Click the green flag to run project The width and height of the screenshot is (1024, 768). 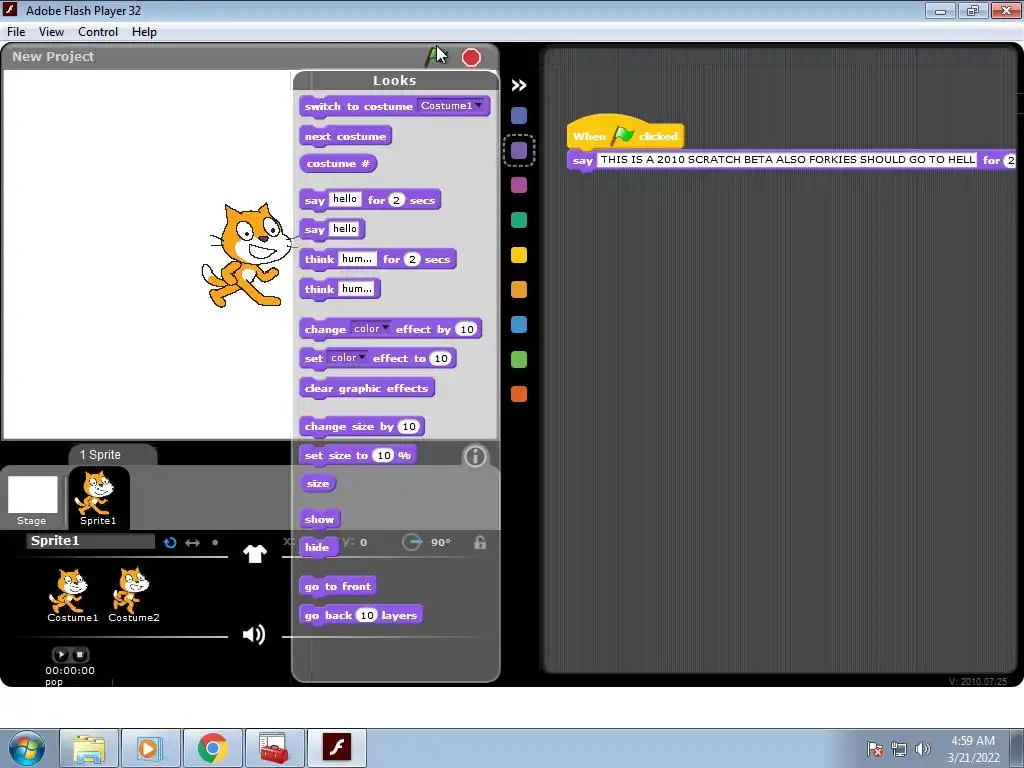point(431,57)
